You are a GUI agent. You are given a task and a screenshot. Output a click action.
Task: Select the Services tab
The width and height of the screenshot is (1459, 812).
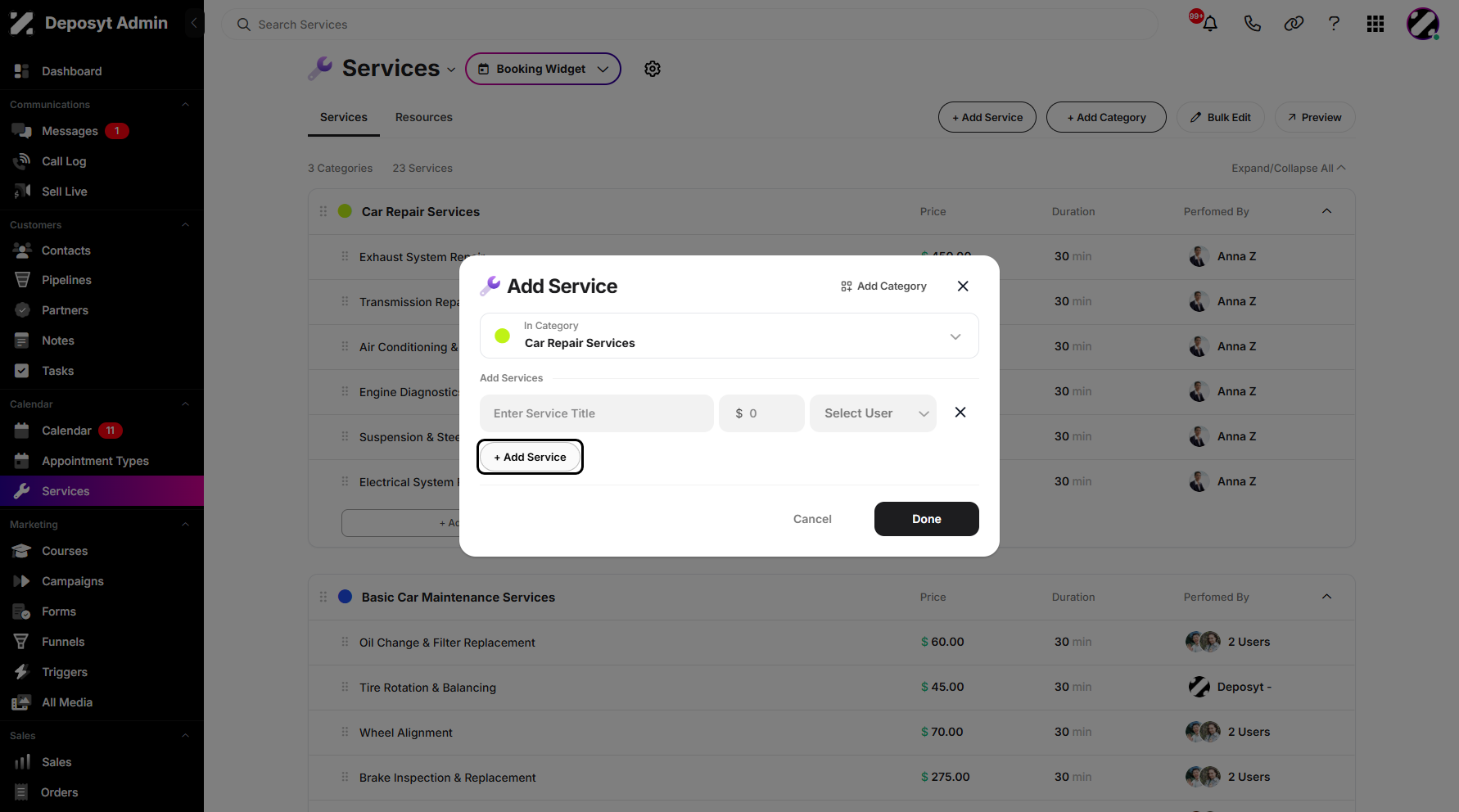click(x=344, y=117)
